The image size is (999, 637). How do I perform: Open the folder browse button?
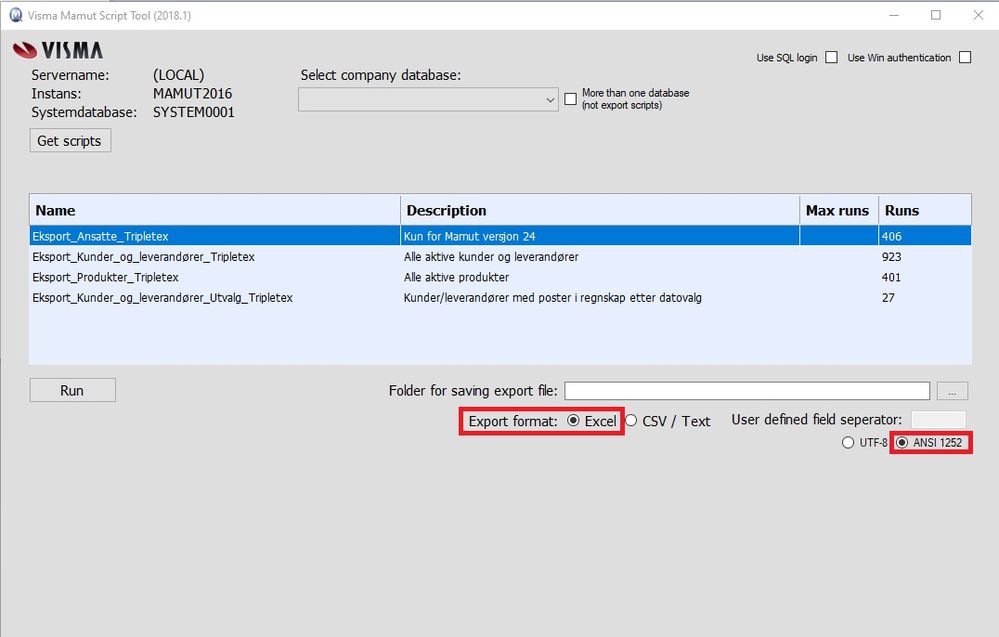[952, 391]
